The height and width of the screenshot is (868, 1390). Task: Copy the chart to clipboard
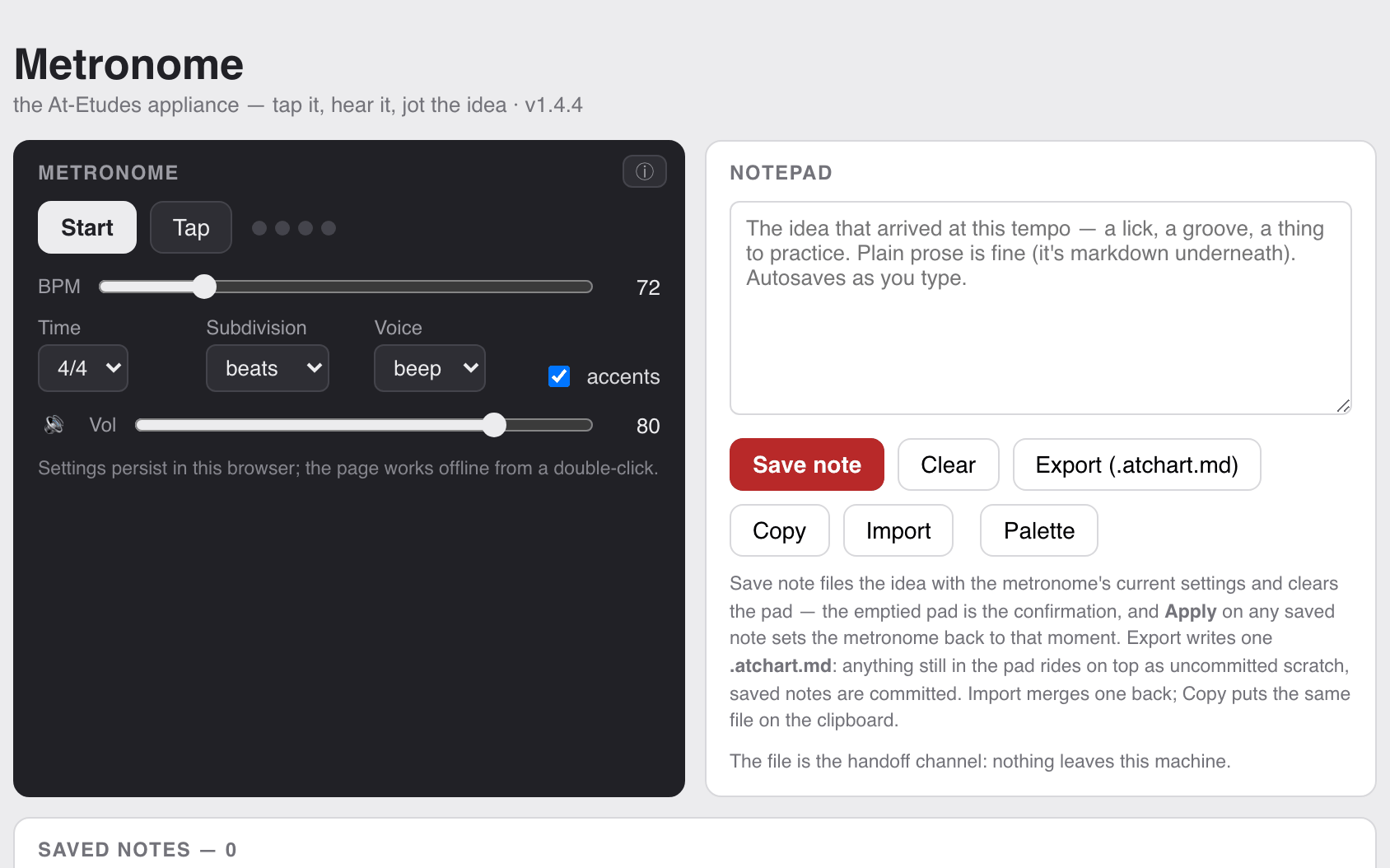tap(780, 530)
